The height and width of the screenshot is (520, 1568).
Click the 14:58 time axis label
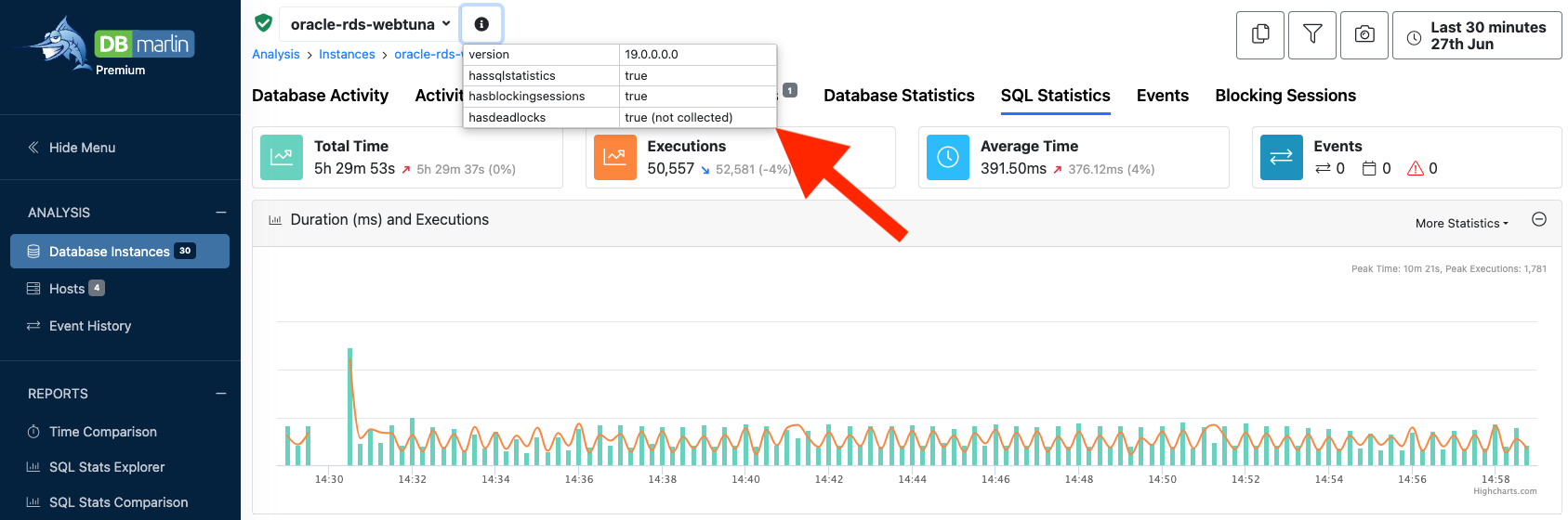click(x=1496, y=479)
